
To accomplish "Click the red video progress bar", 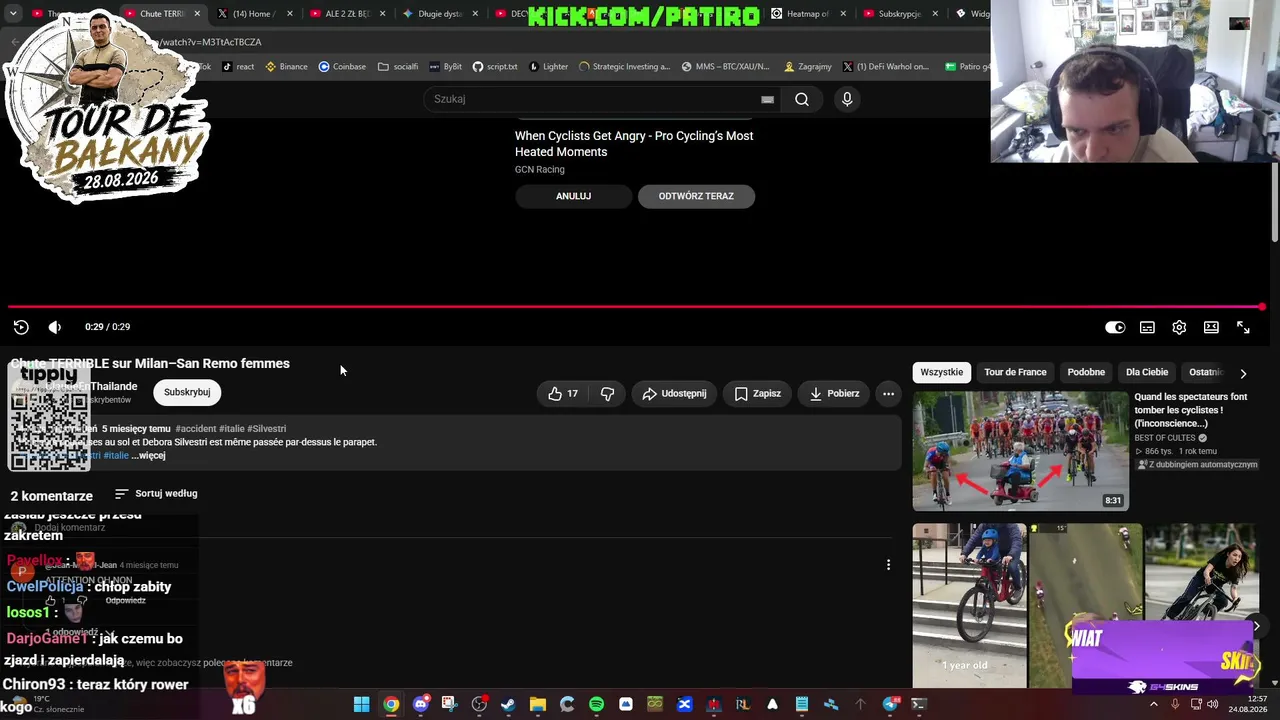I will [x=636, y=307].
